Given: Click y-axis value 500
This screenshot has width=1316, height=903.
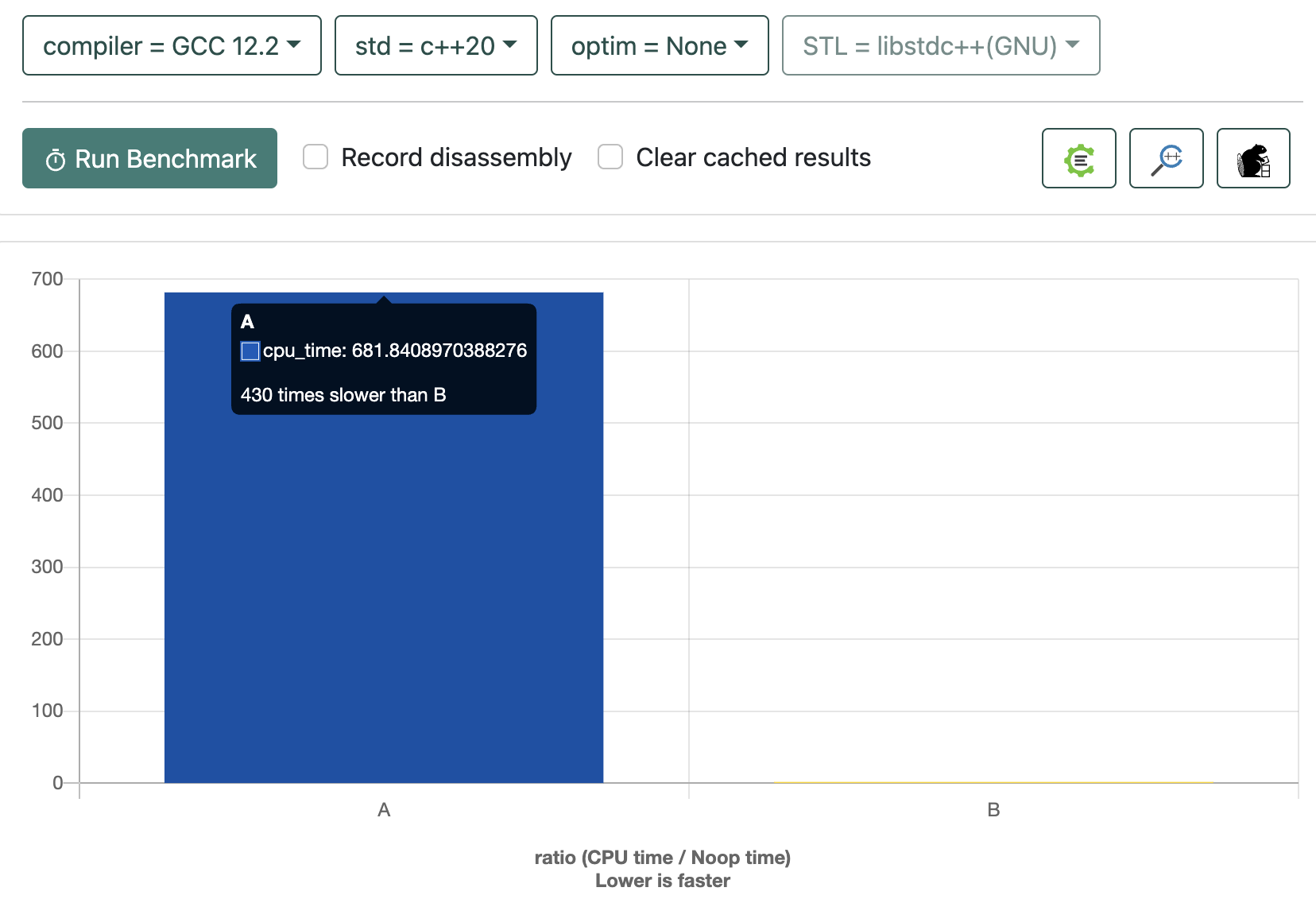Looking at the screenshot, I should (47, 423).
